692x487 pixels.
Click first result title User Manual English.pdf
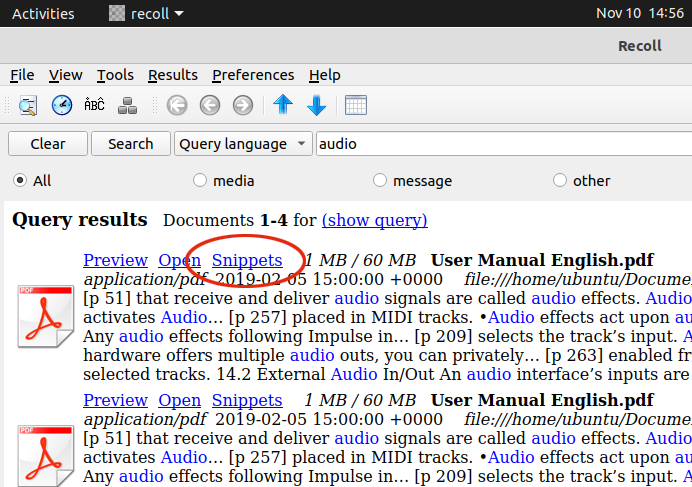pyautogui.click(x=542, y=260)
